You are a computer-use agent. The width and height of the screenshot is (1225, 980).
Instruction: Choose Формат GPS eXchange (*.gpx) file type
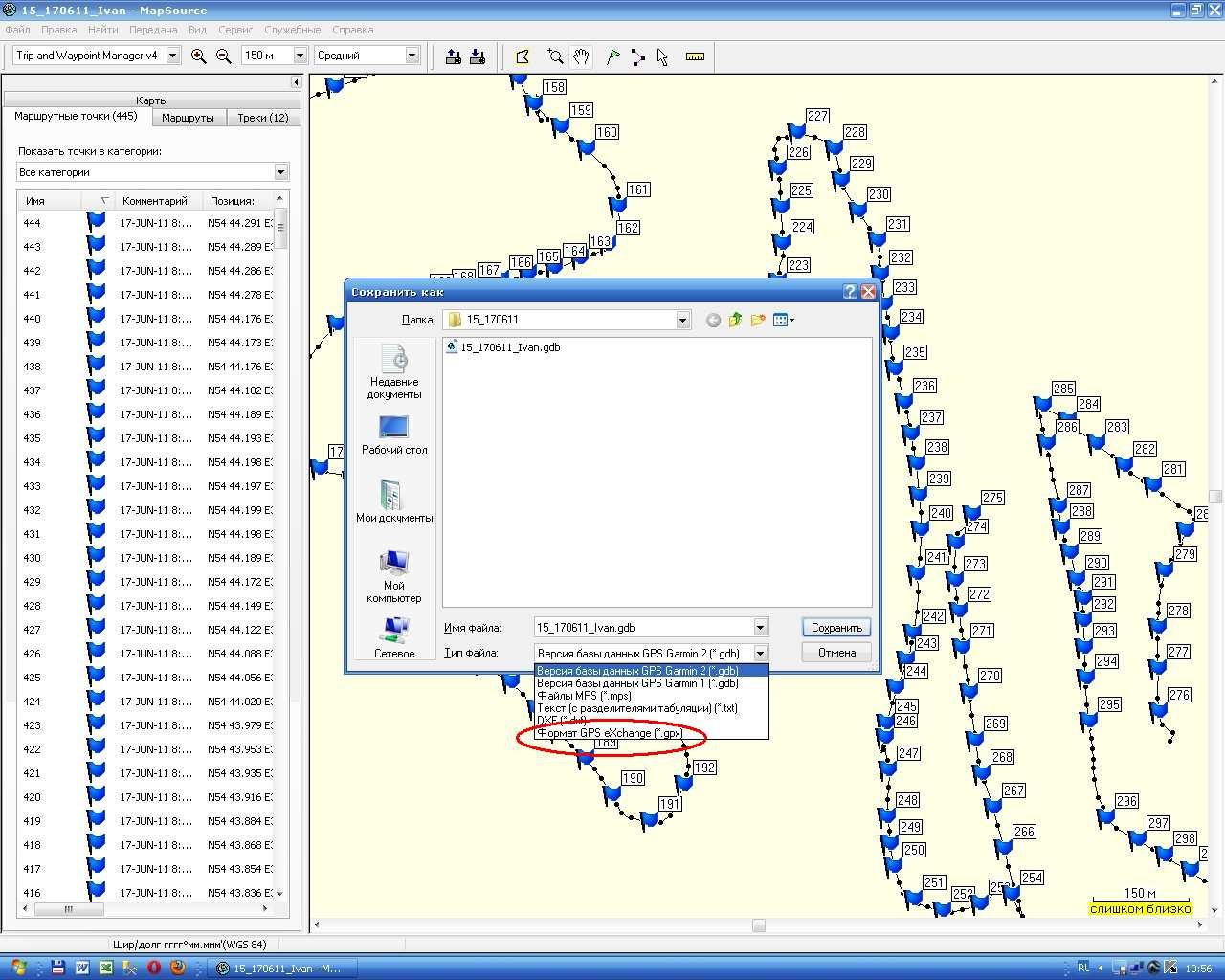pyautogui.click(x=610, y=733)
